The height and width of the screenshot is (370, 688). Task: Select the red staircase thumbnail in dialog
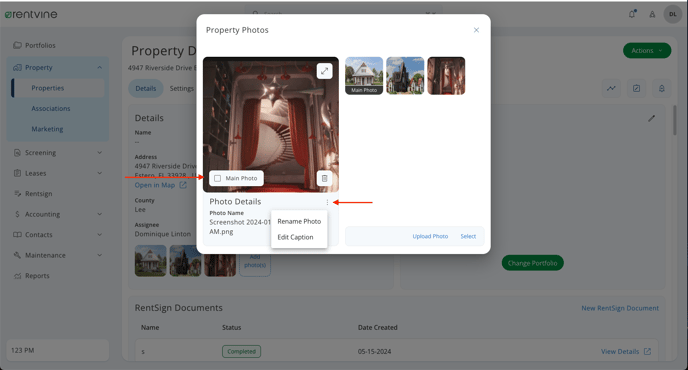(x=446, y=75)
